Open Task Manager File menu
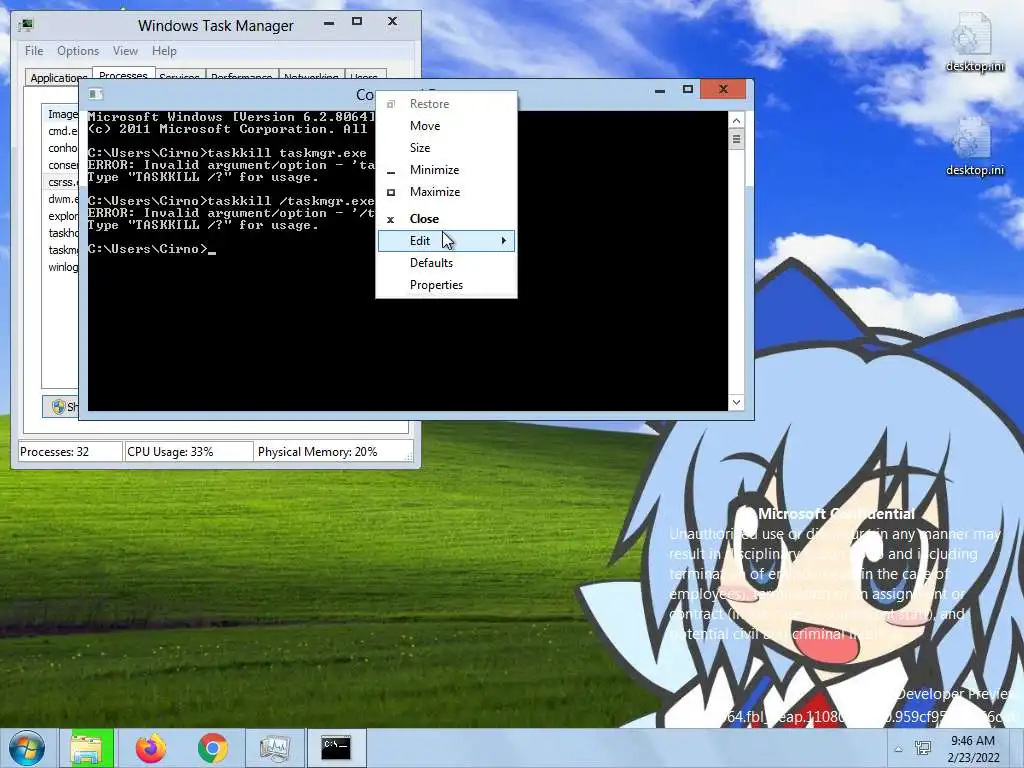This screenshot has width=1024, height=768. coord(34,51)
